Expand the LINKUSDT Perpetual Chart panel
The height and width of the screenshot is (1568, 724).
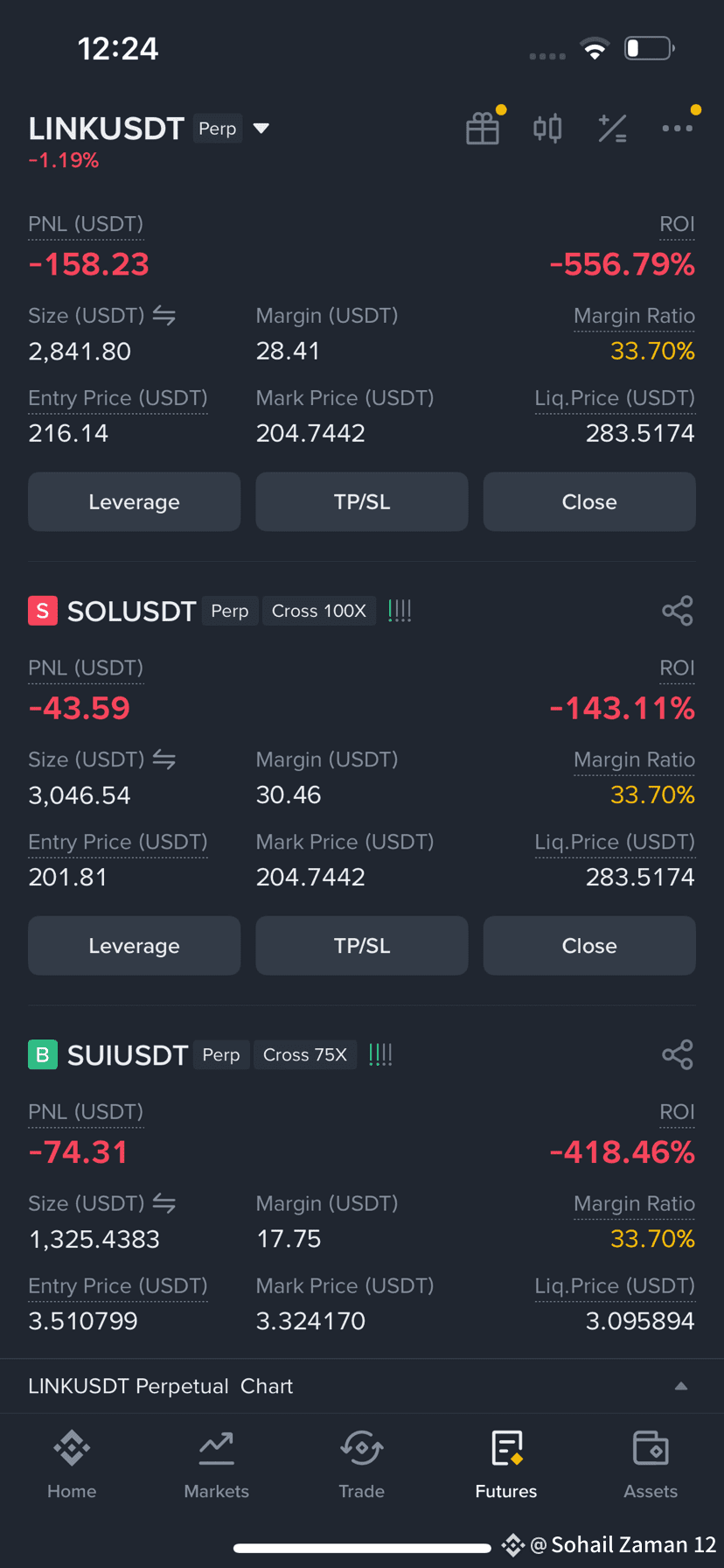tap(362, 1386)
